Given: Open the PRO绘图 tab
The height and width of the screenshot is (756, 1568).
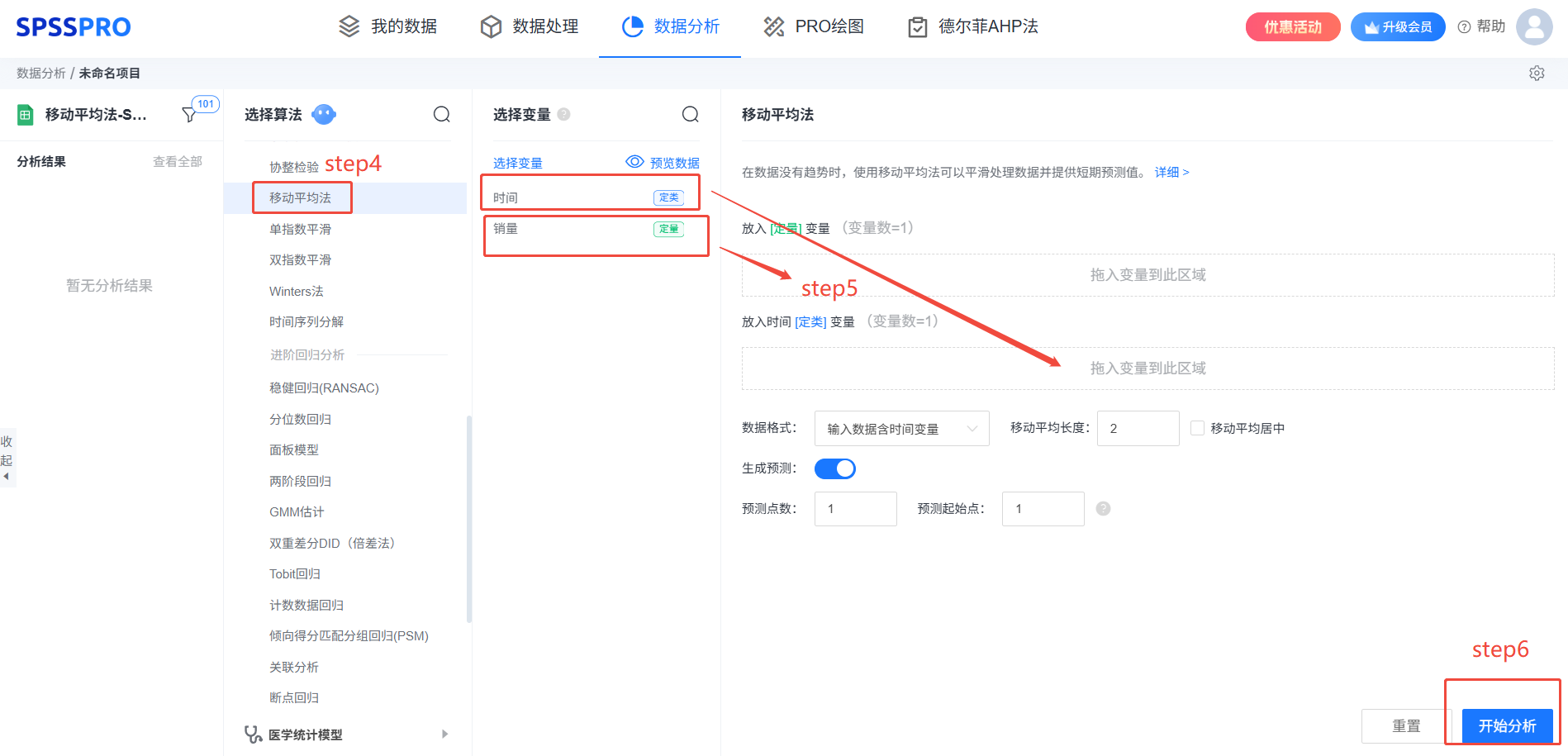Looking at the screenshot, I should coord(814,26).
